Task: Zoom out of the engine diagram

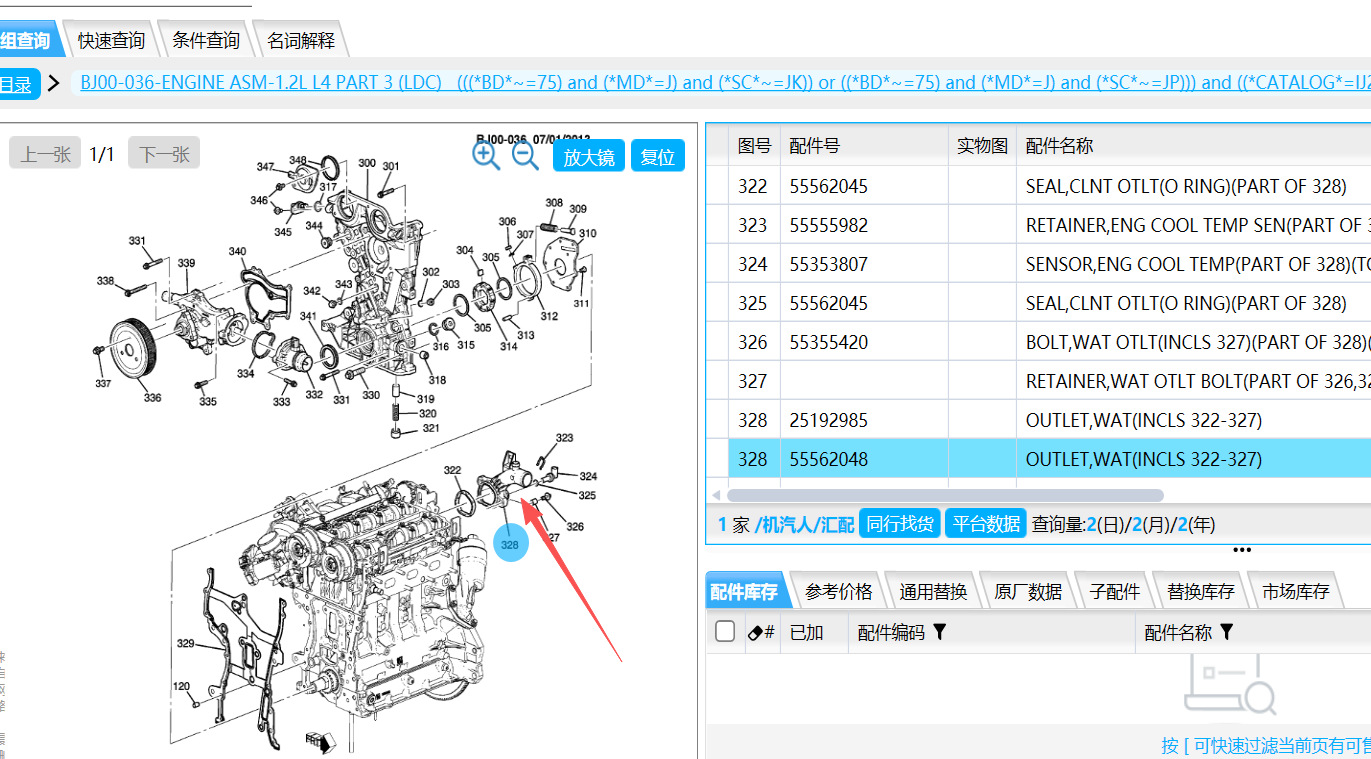Action: pos(526,155)
